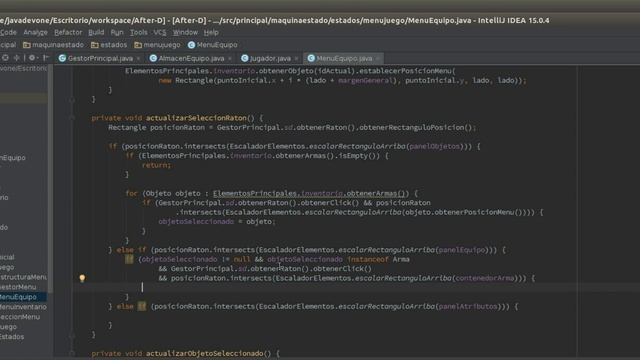This screenshot has width=640, height=360.
Task: Click the maquinaestado breadcrumb folder
Action: coord(53,45)
